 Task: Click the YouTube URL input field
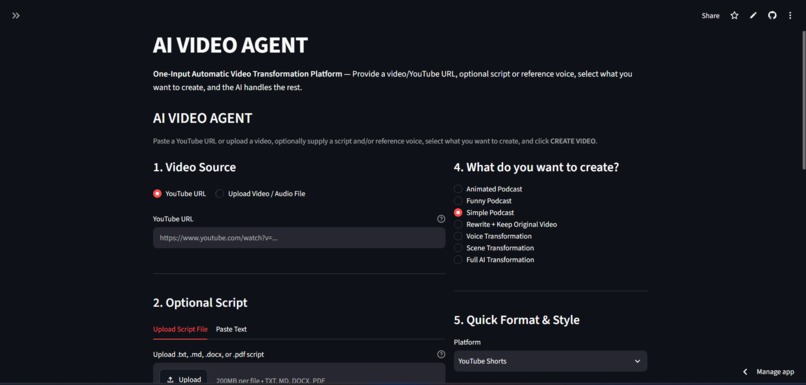tap(299, 238)
